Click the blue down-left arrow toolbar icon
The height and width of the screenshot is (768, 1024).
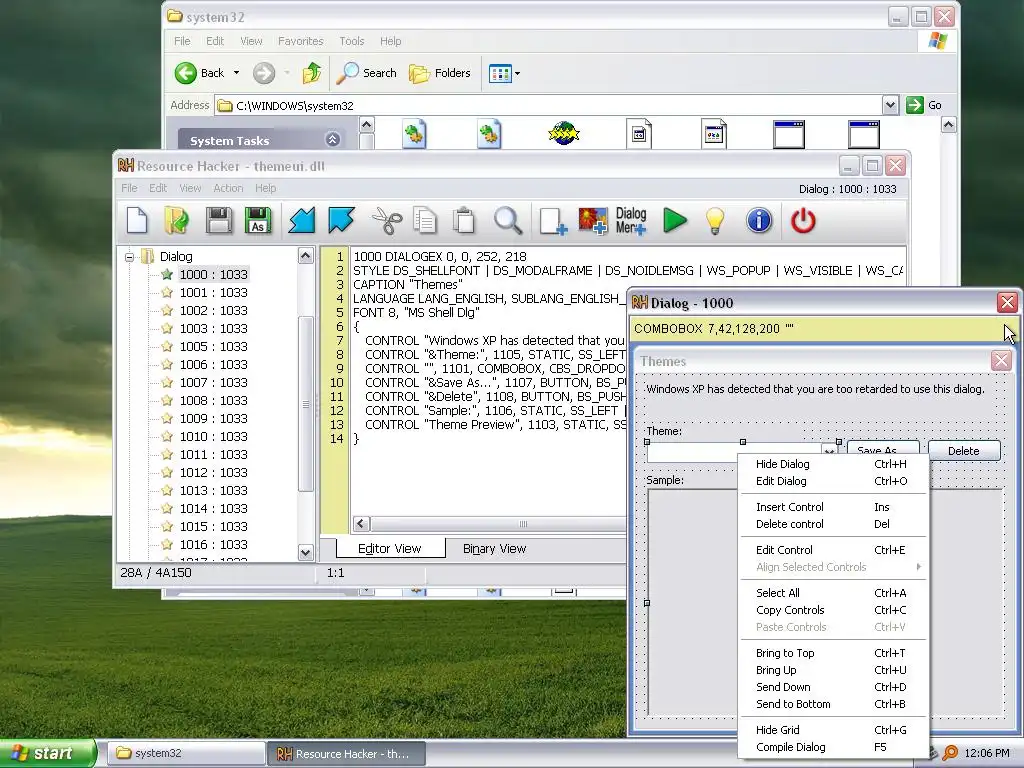click(x=302, y=221)
